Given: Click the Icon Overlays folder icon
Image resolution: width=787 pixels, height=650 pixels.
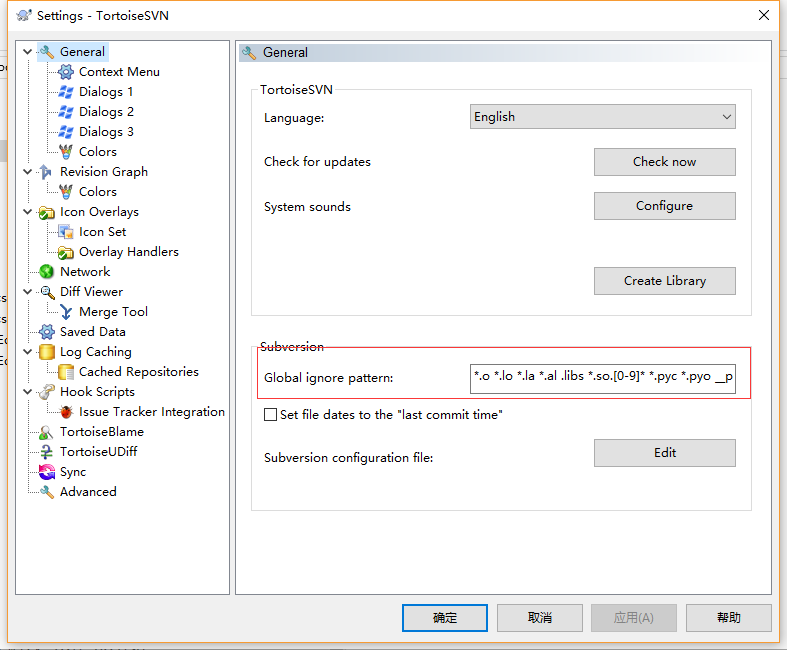Looking at the screenshot, I should tap(47, 212).
